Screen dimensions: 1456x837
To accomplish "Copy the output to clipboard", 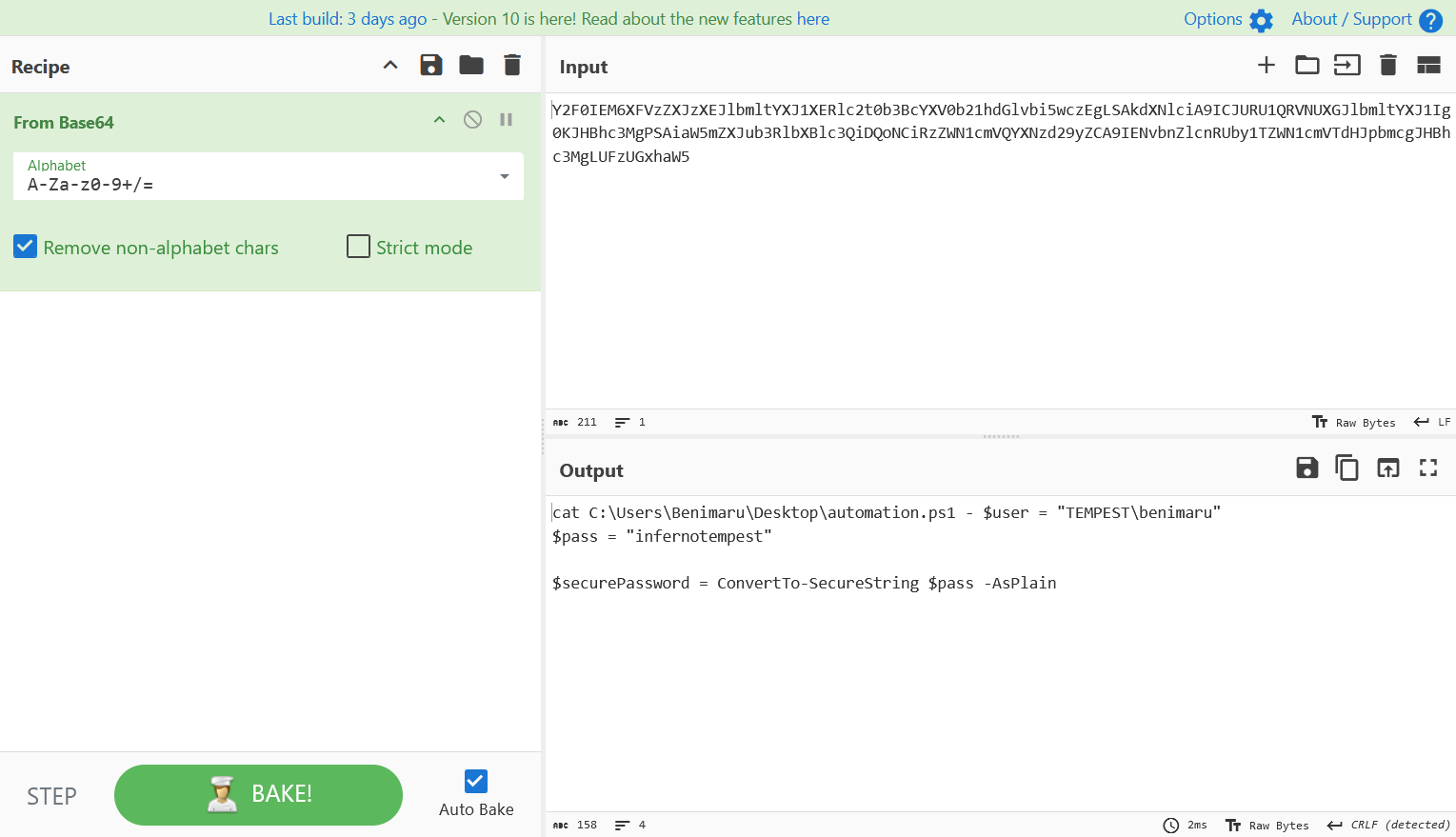I will [1346, 468].
